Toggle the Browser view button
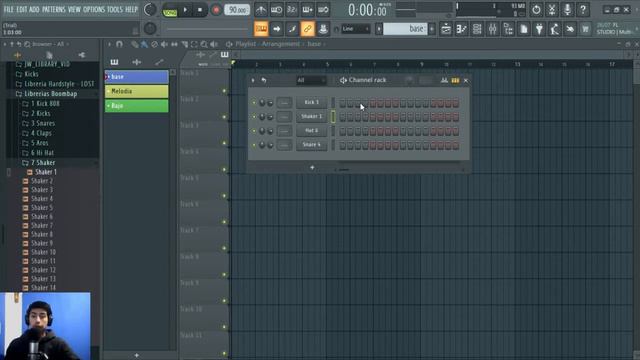The height and width of the screenshot is (360, 640). pos(508,29)
